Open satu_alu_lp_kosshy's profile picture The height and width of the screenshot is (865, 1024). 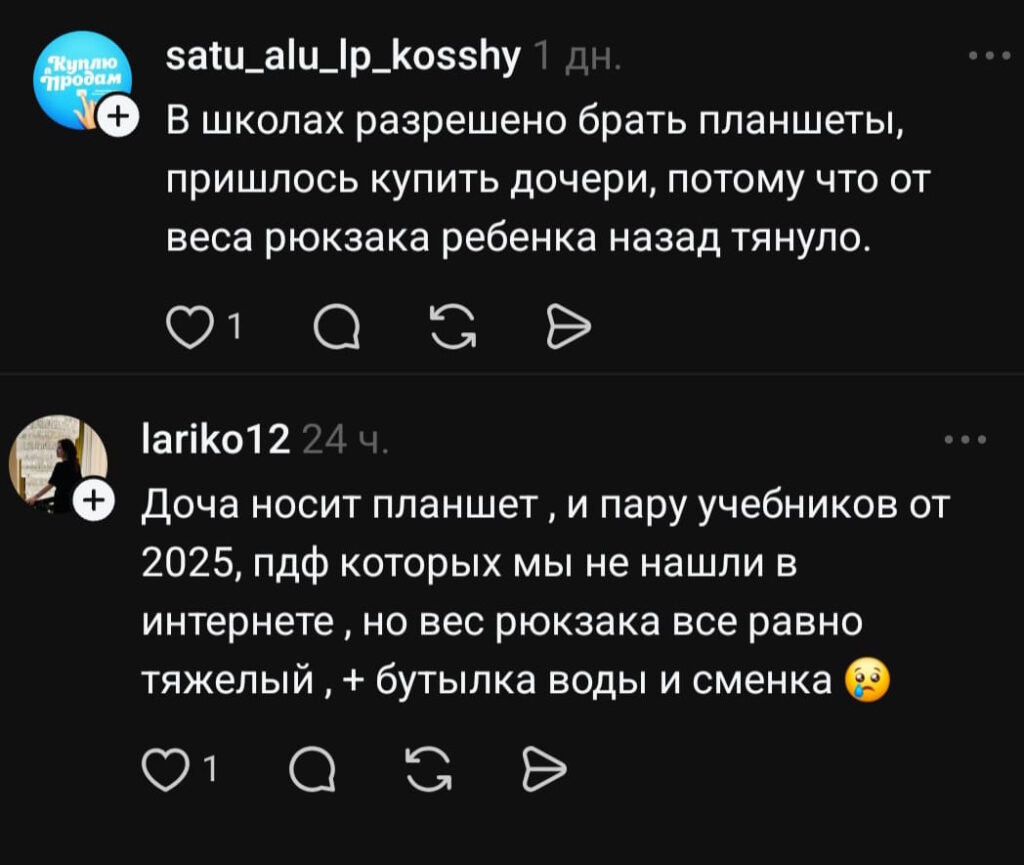click(83, 79)
